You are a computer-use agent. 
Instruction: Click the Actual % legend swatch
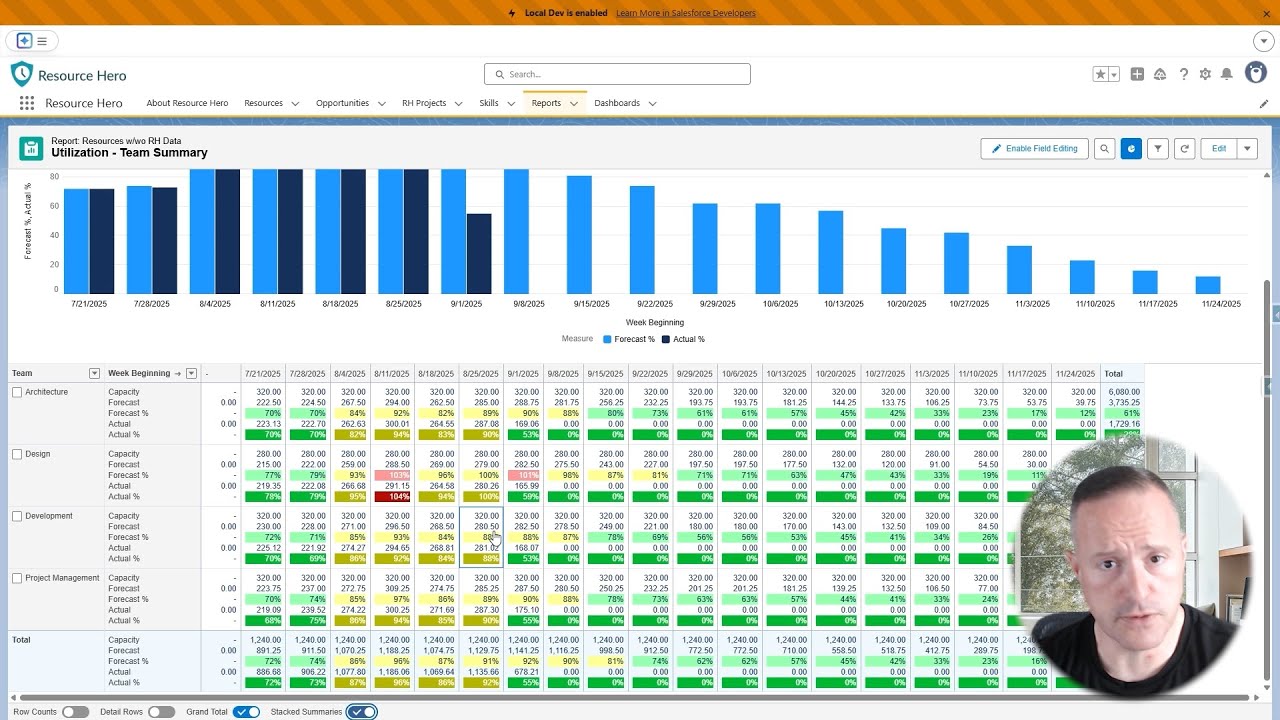coord(665,339)
